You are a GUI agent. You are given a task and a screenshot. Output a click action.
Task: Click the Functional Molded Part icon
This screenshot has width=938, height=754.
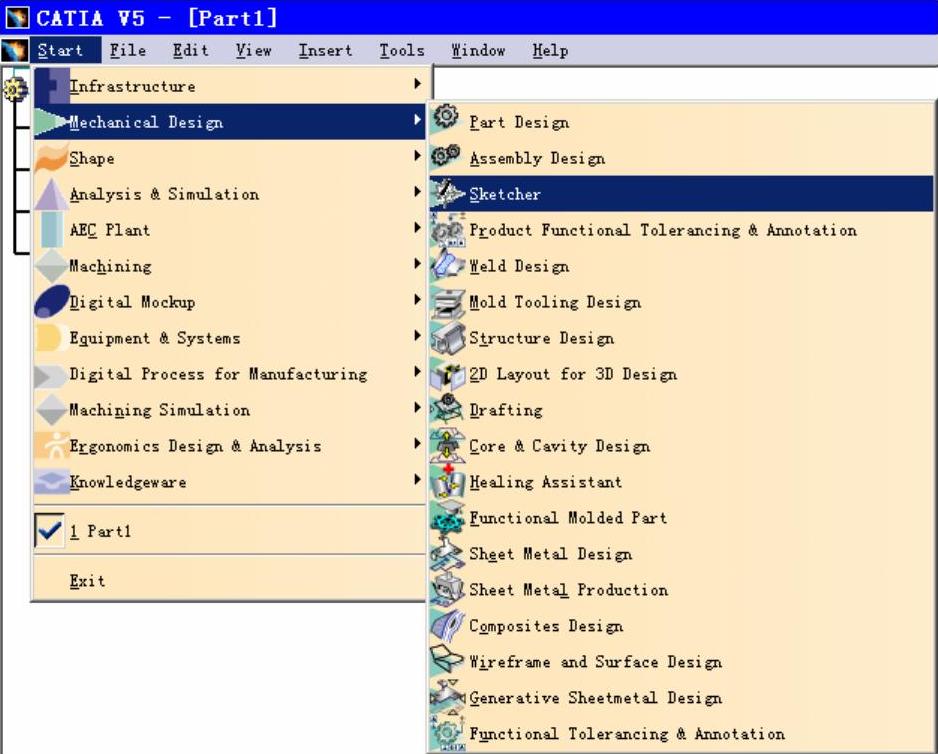point(447,518)
